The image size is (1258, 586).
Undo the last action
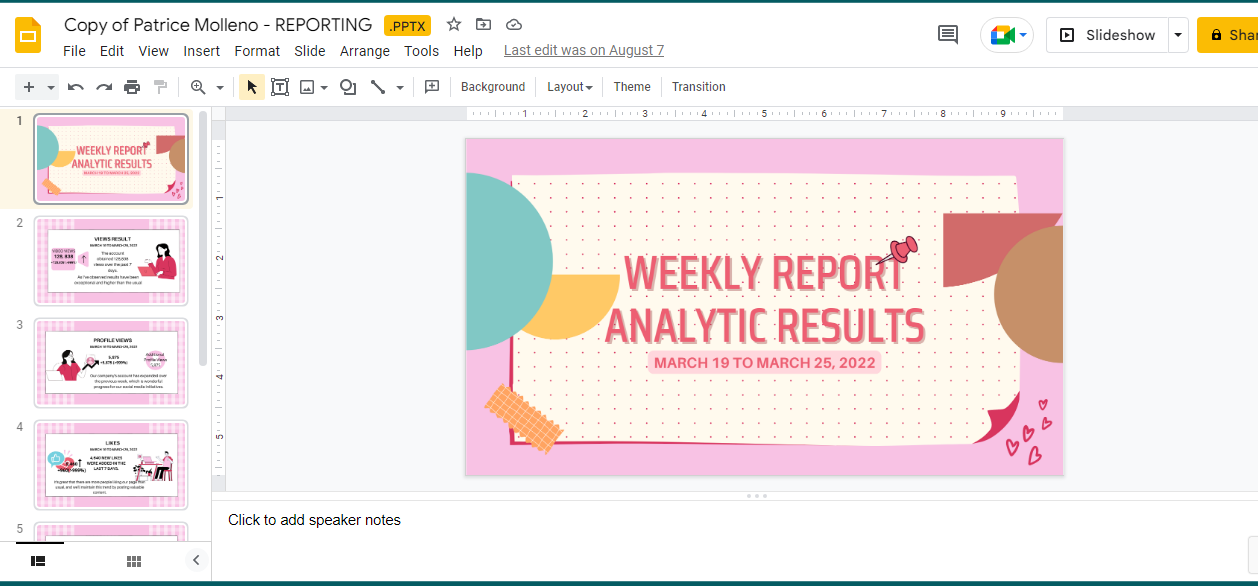(76, 87)
